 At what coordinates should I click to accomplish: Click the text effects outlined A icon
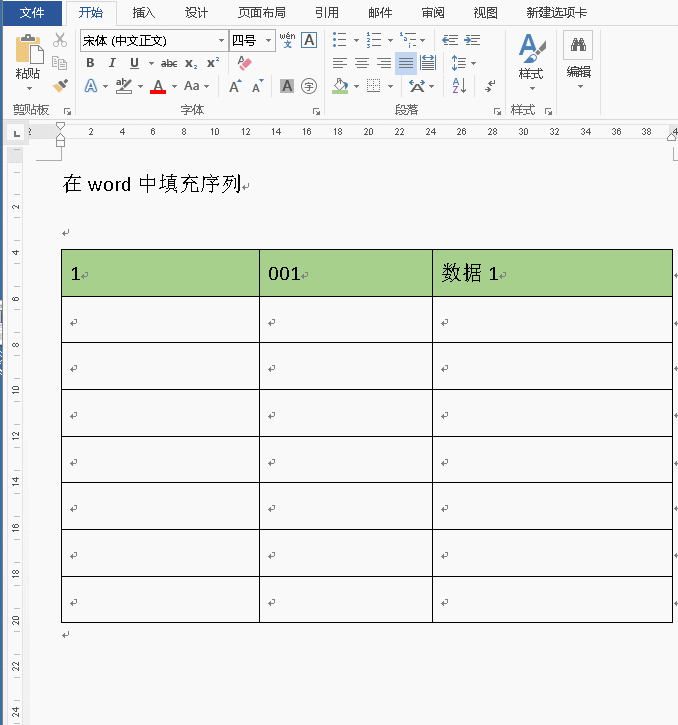[91, 86]
